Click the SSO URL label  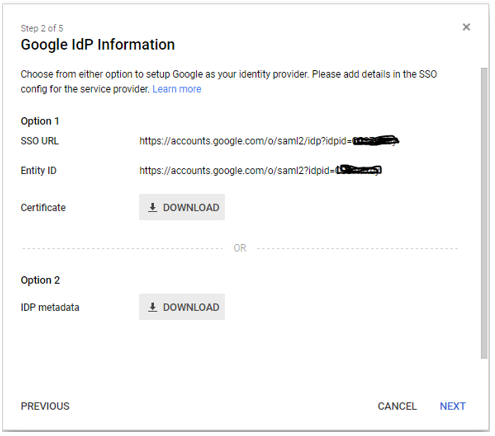[x=40, y=141]
